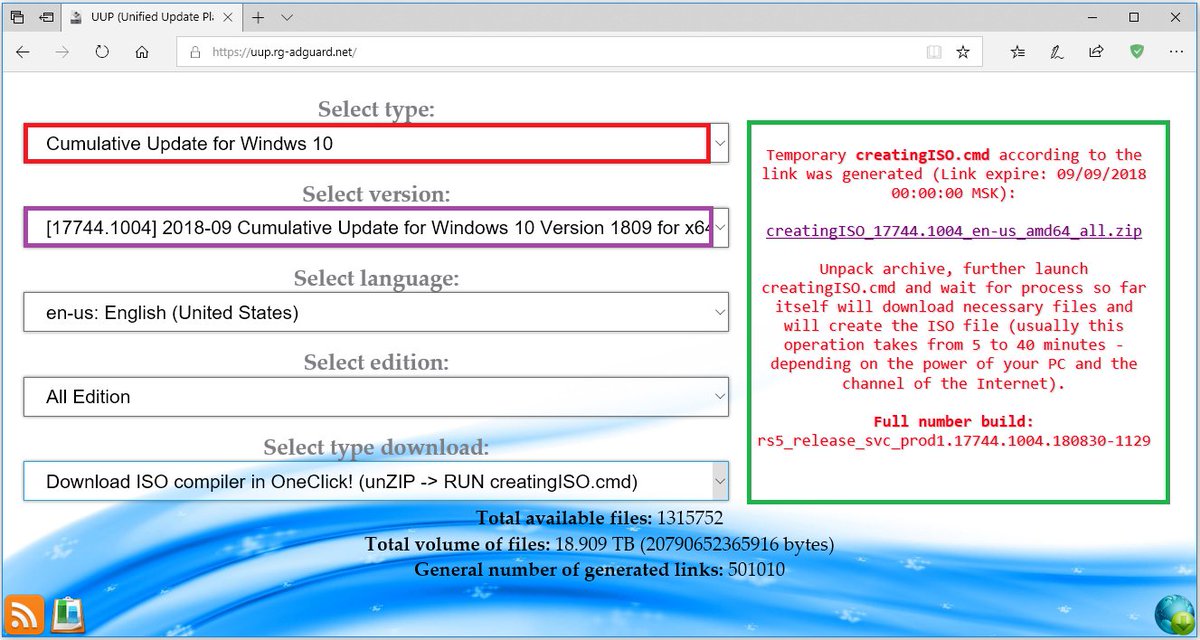Open the Select version dropdown
1200x640 pixels.
(377, 228)
